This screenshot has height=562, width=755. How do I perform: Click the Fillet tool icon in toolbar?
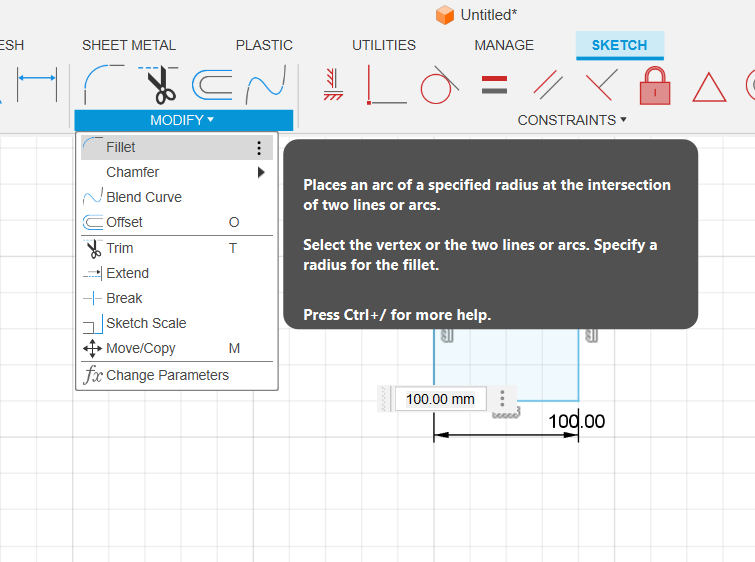tap(104, 85)
